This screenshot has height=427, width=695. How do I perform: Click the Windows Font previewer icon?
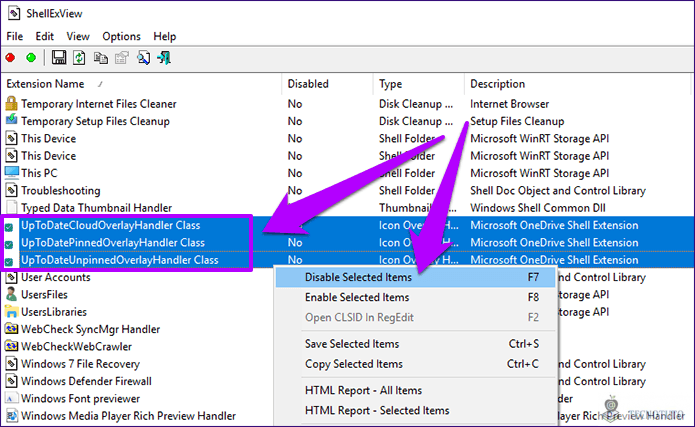pyautogui.click(x=12, y=398)
